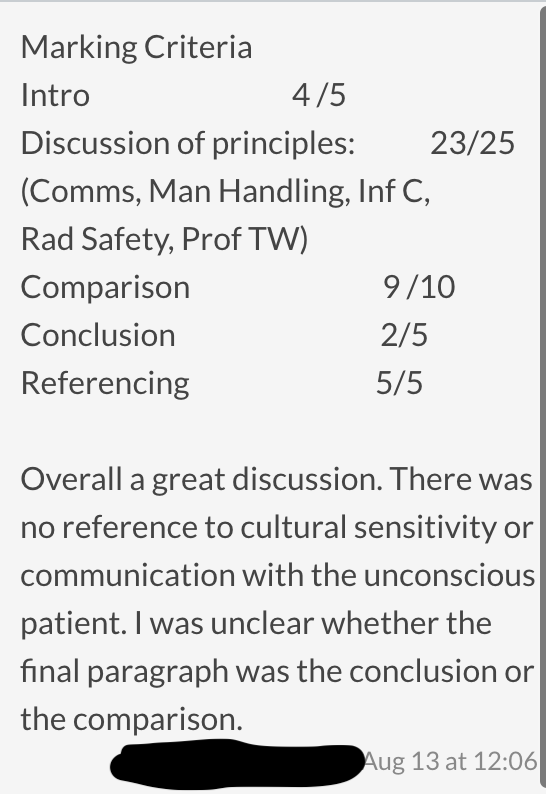Select the Referencing label
This screenshot has width=546, height=794.
pyautogui.click(x=105, y=383)
